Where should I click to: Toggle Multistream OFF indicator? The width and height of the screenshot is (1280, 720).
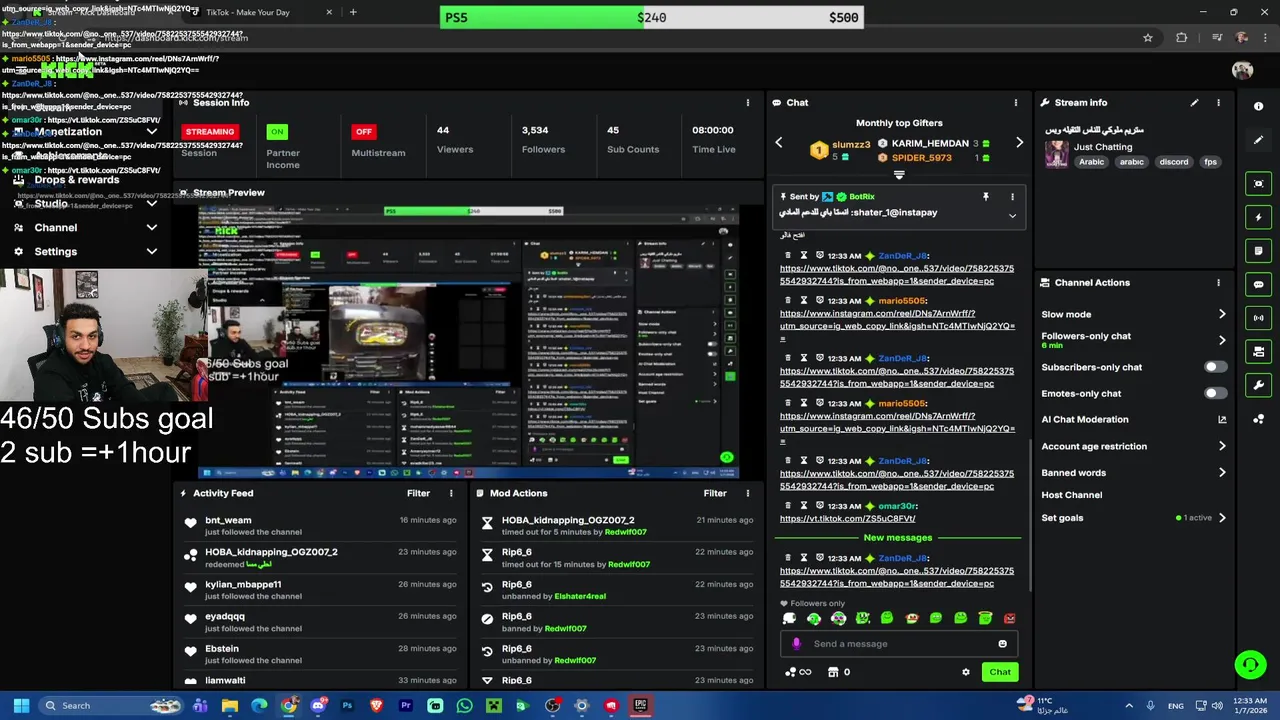(363, 132)
